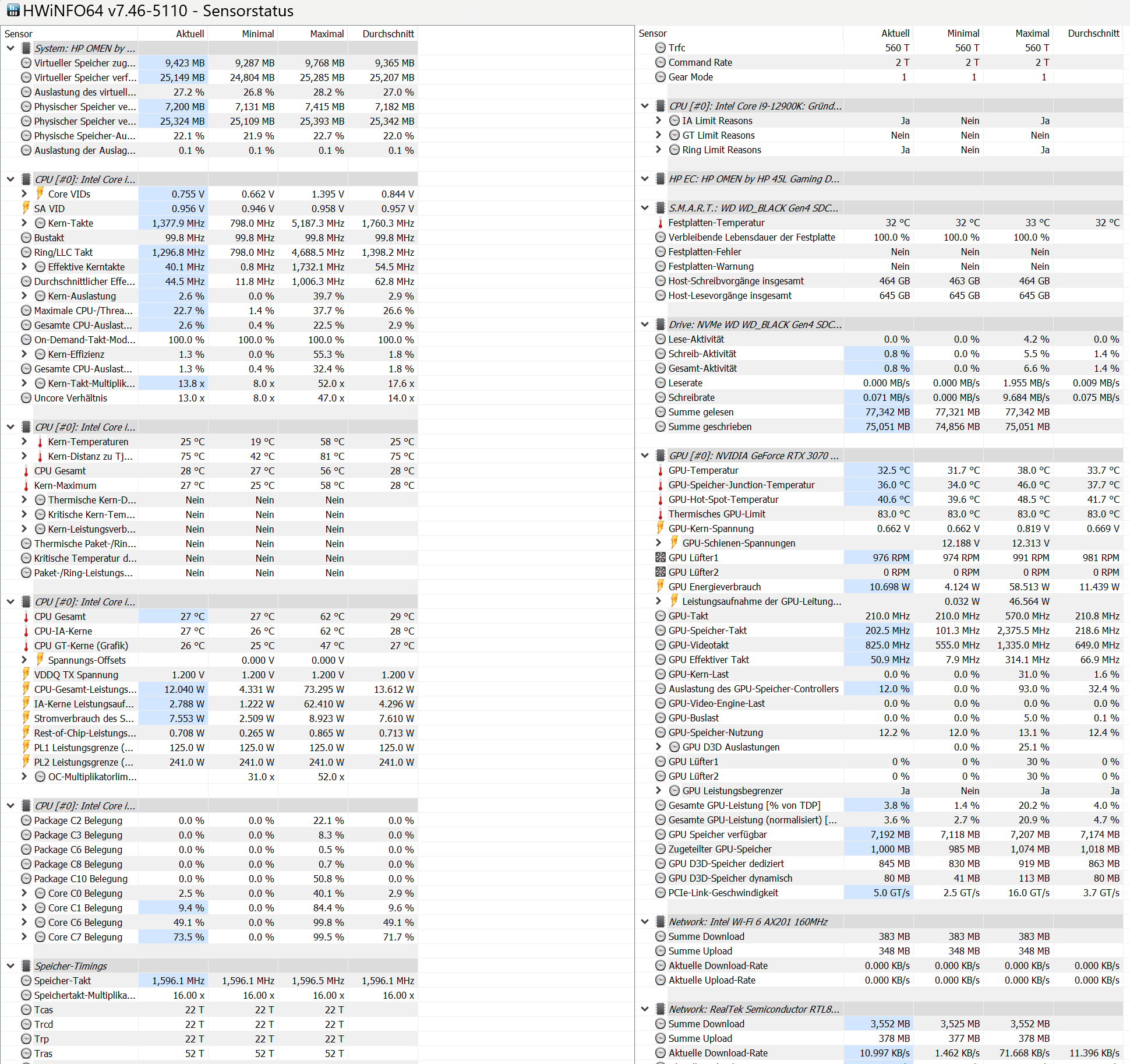Viewport: 1130px width, 1064px height.
Task: Click lightning icon beside GPU Energieverbrauch
Action: (x=660, y=586)
